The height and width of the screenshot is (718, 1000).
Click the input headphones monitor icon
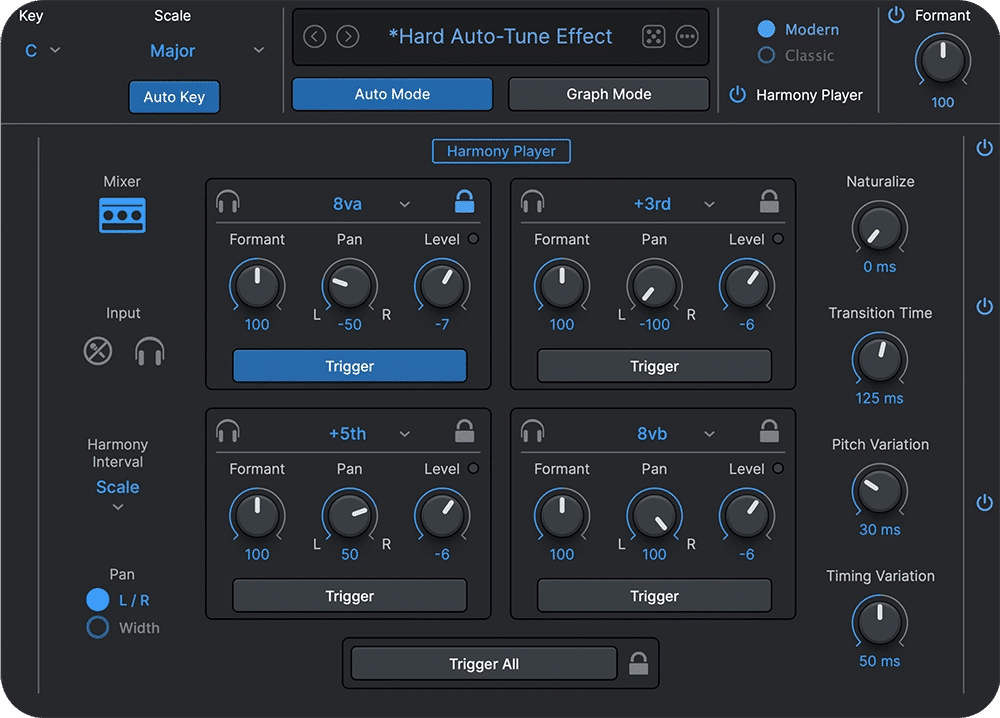(150, 351)
